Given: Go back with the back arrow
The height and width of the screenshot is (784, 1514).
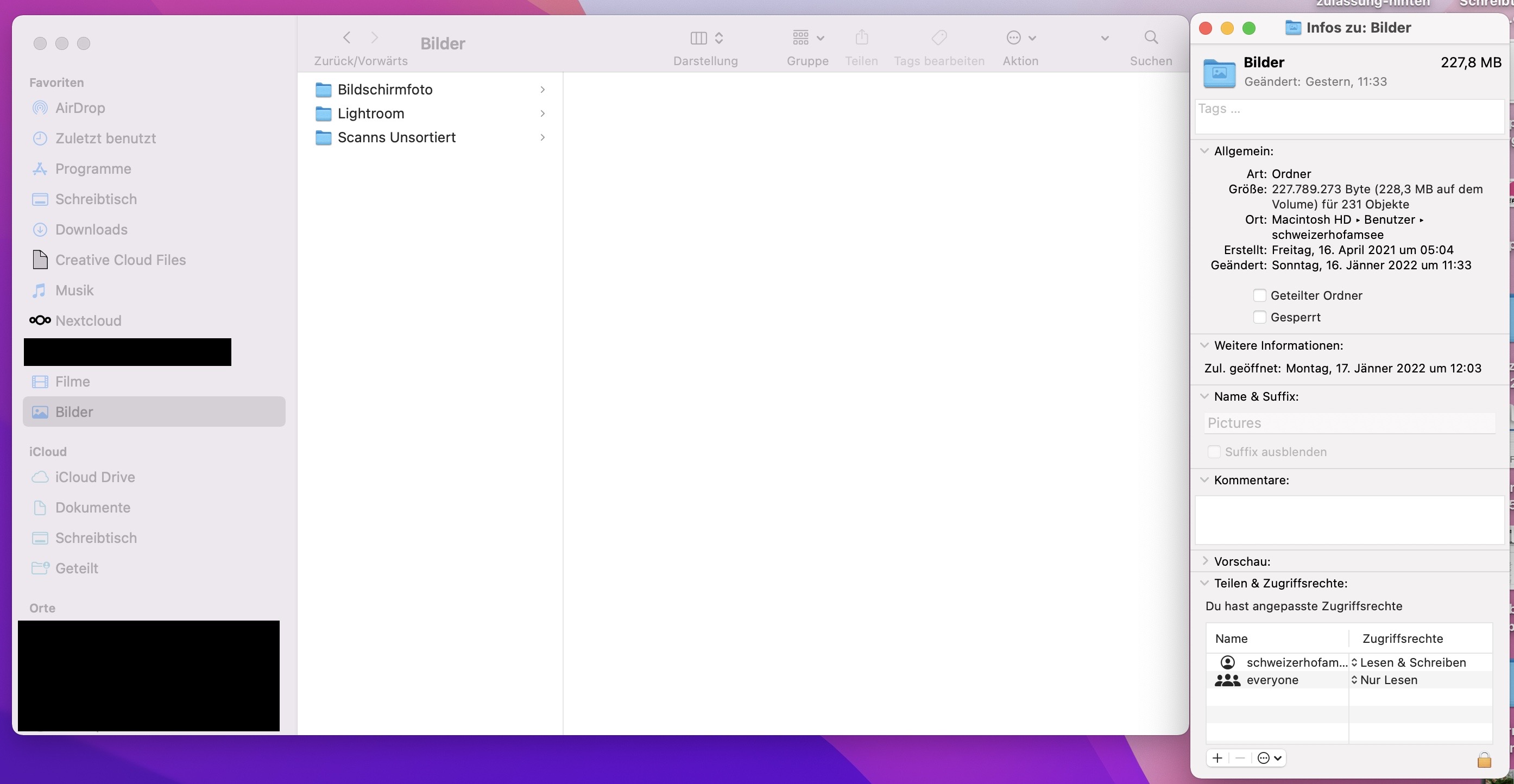Looking at the screenshot, I should tap(347, 38).
